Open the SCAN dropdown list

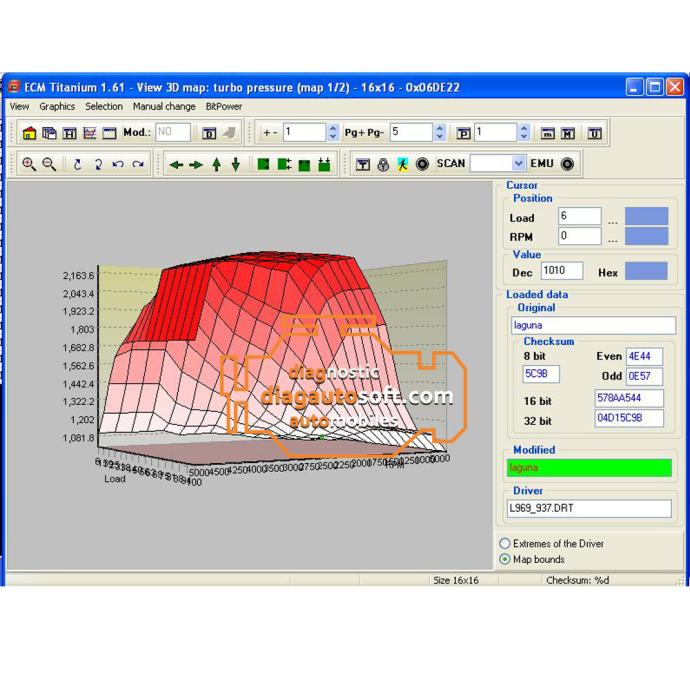click(518, 164)
